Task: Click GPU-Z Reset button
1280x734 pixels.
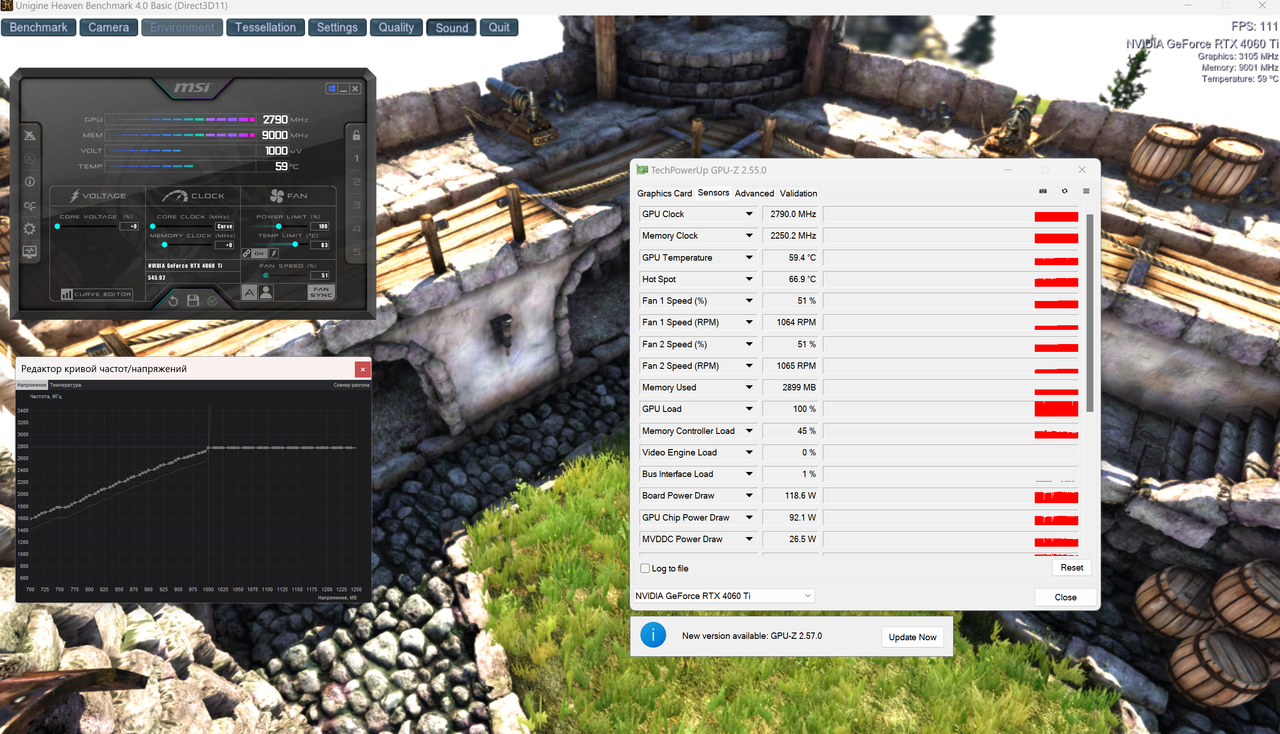Action: click(x=1071, y=567)
